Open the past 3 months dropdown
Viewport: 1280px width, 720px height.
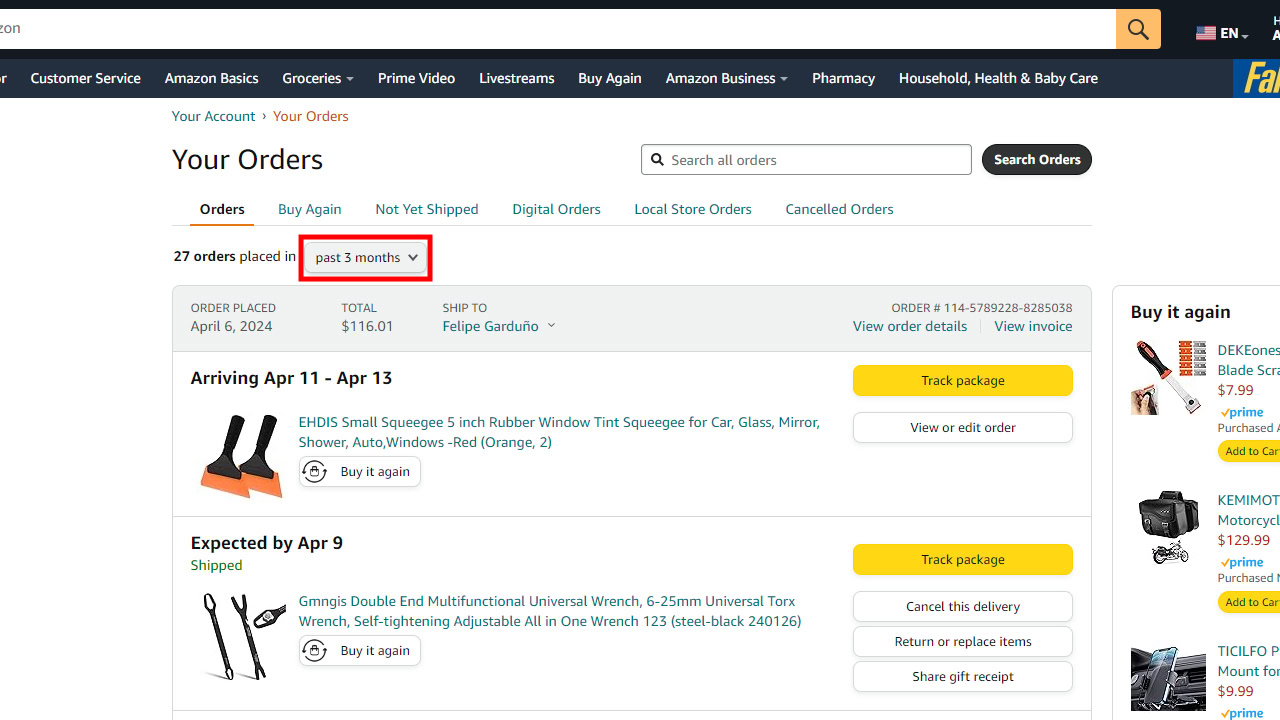coord(366,258)
